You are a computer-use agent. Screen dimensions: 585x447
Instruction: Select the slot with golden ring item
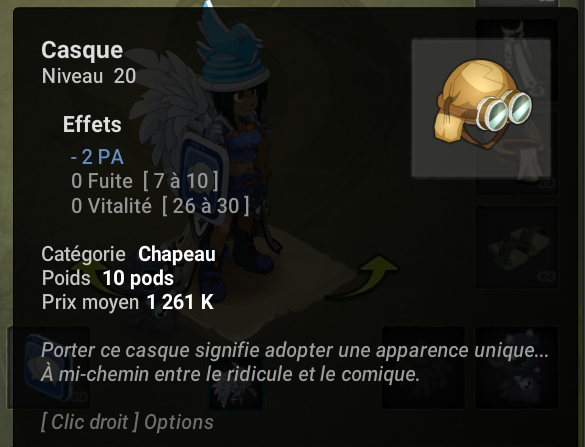[x=517, y=153]
